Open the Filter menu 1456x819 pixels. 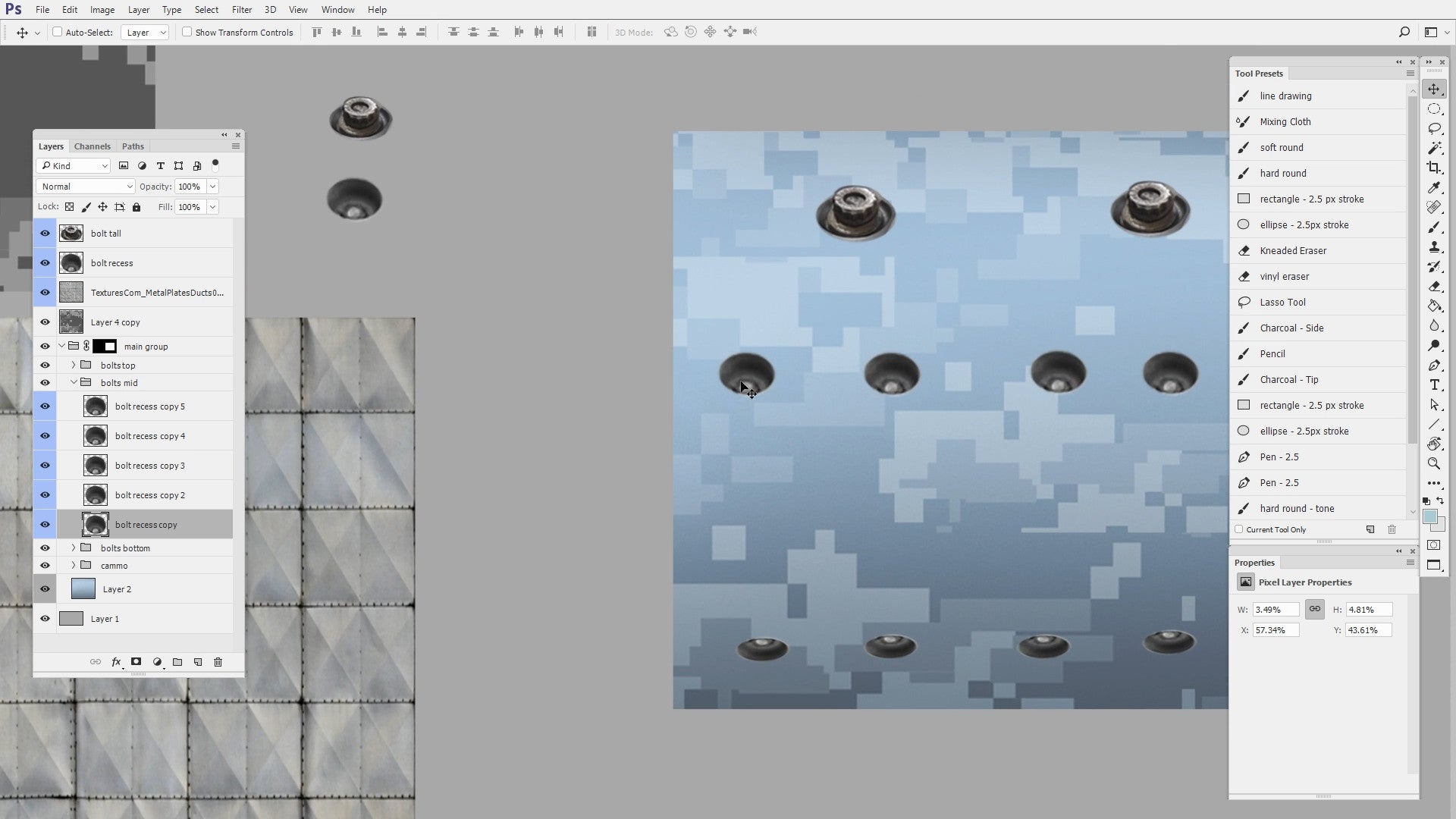[x=241, y=9]
